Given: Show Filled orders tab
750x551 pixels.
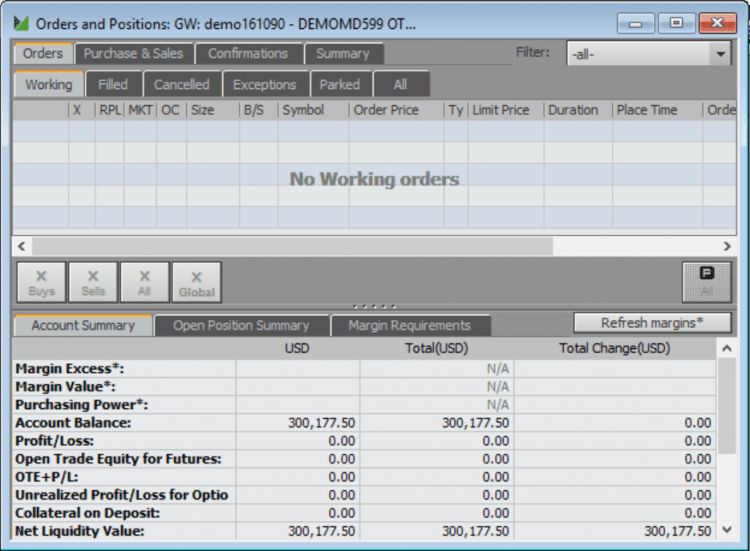Looking at the screenshot, I should click(113, 85).
